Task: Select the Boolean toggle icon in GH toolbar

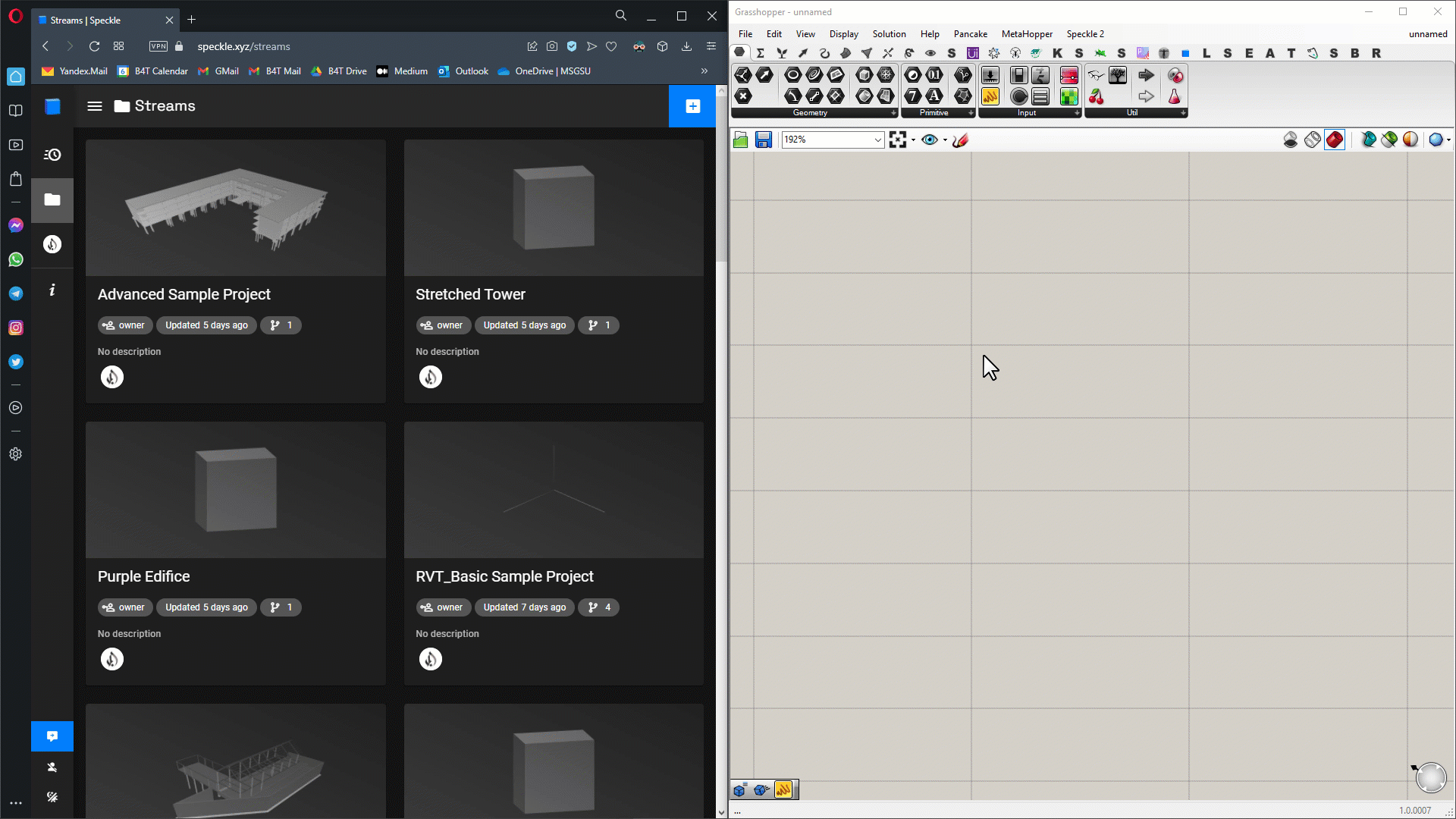Action: point(1018,76)
